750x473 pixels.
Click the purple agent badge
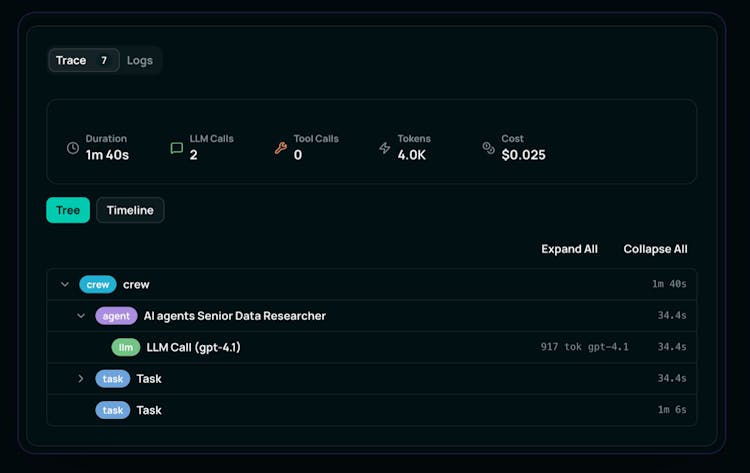116,316
